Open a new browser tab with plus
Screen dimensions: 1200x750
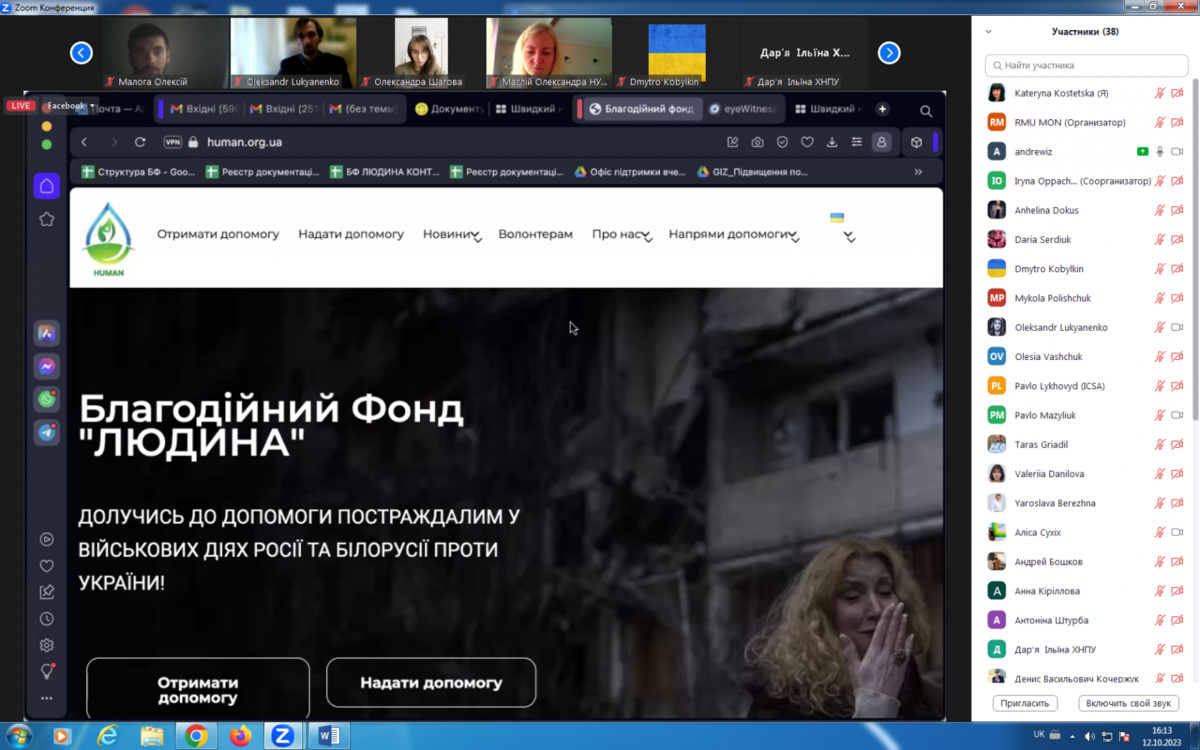click(x=882, y=109)
